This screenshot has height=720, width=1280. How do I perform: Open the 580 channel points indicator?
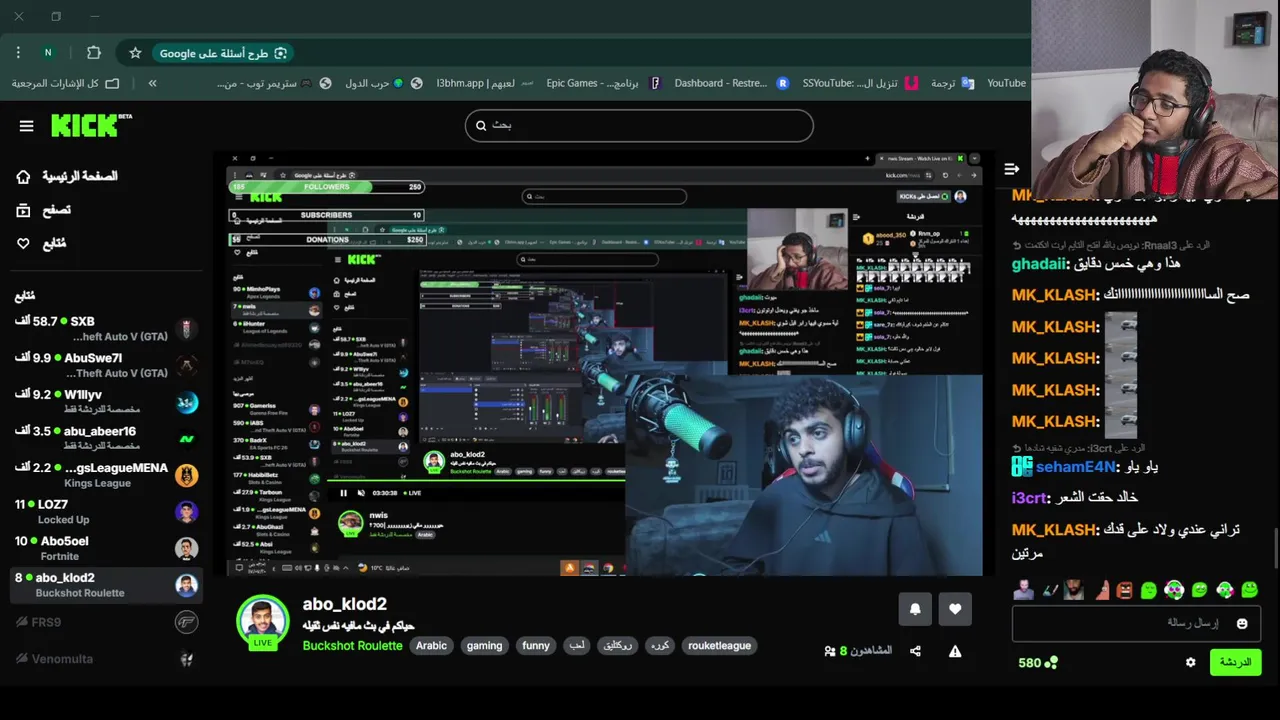pyautogui.click(x=1037, y=662)
